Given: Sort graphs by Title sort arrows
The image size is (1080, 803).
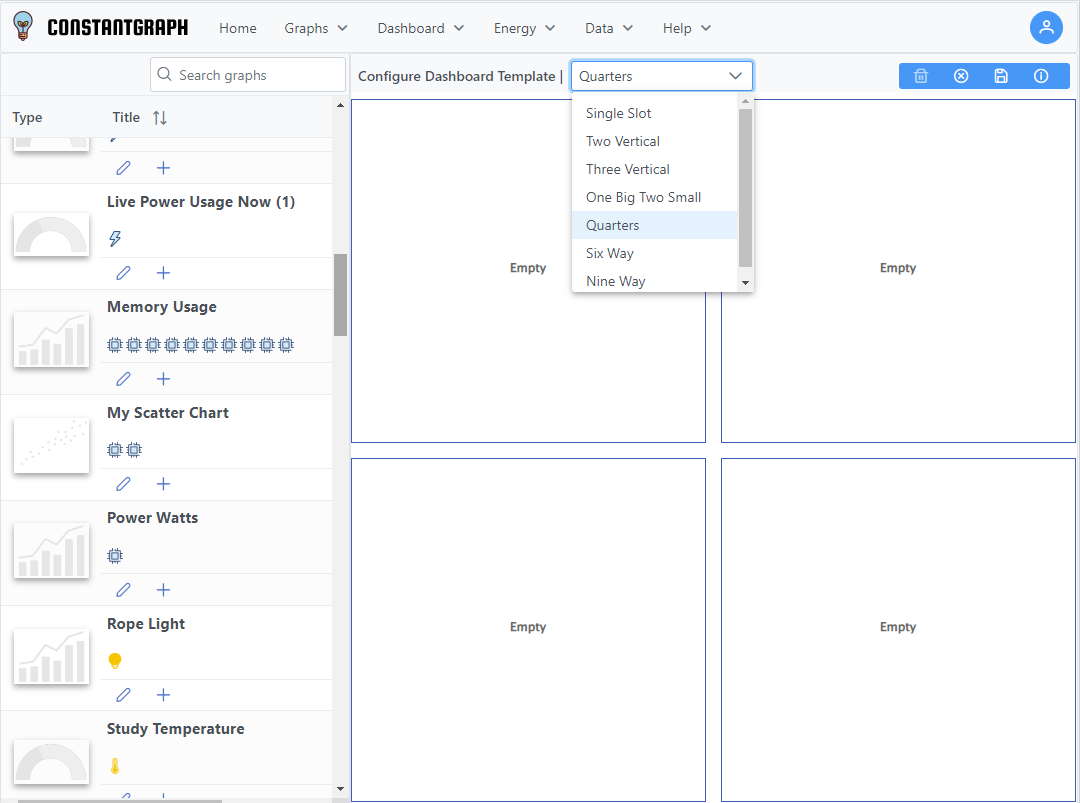Looking at the screenshot, I should pos(160,118).
